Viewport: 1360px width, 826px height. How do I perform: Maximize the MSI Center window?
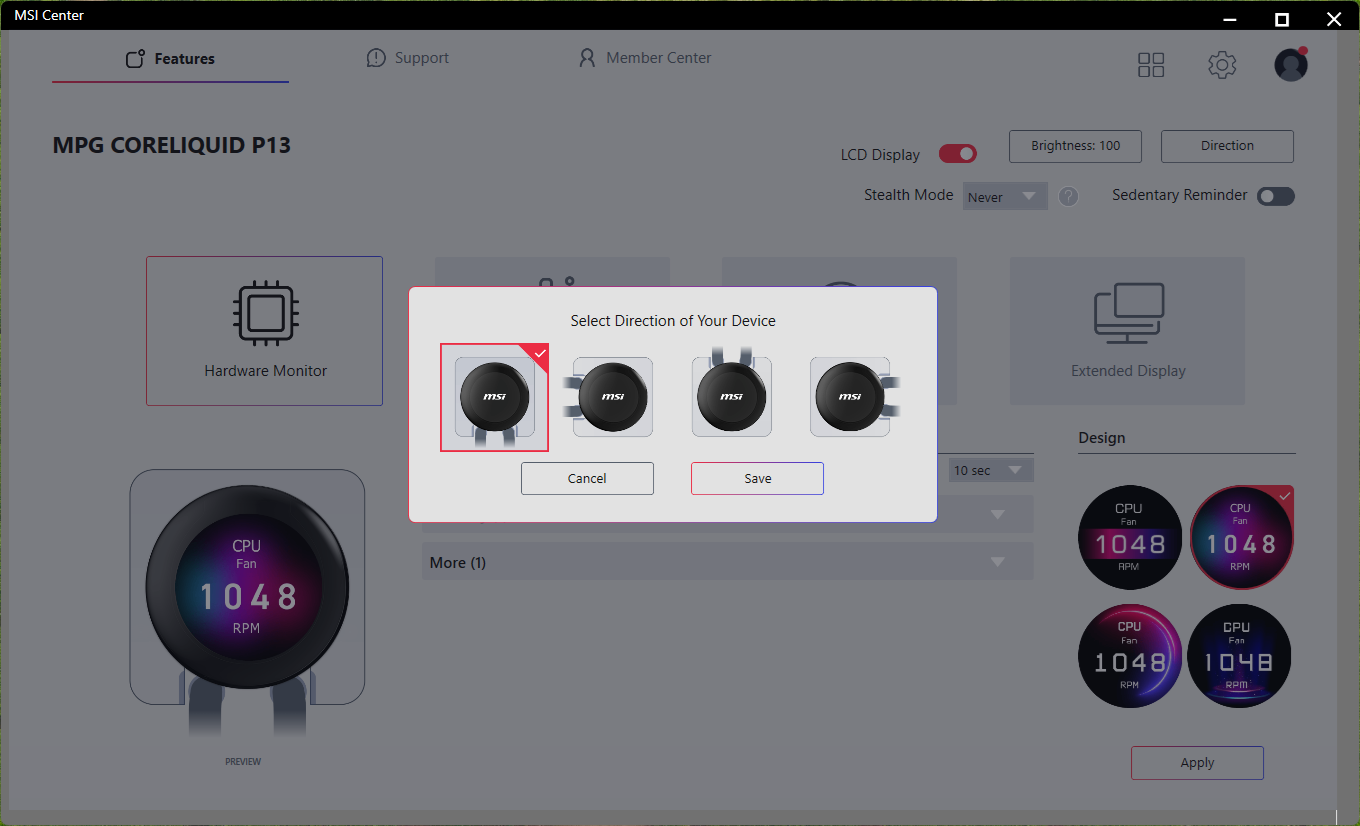point(1282,19)
